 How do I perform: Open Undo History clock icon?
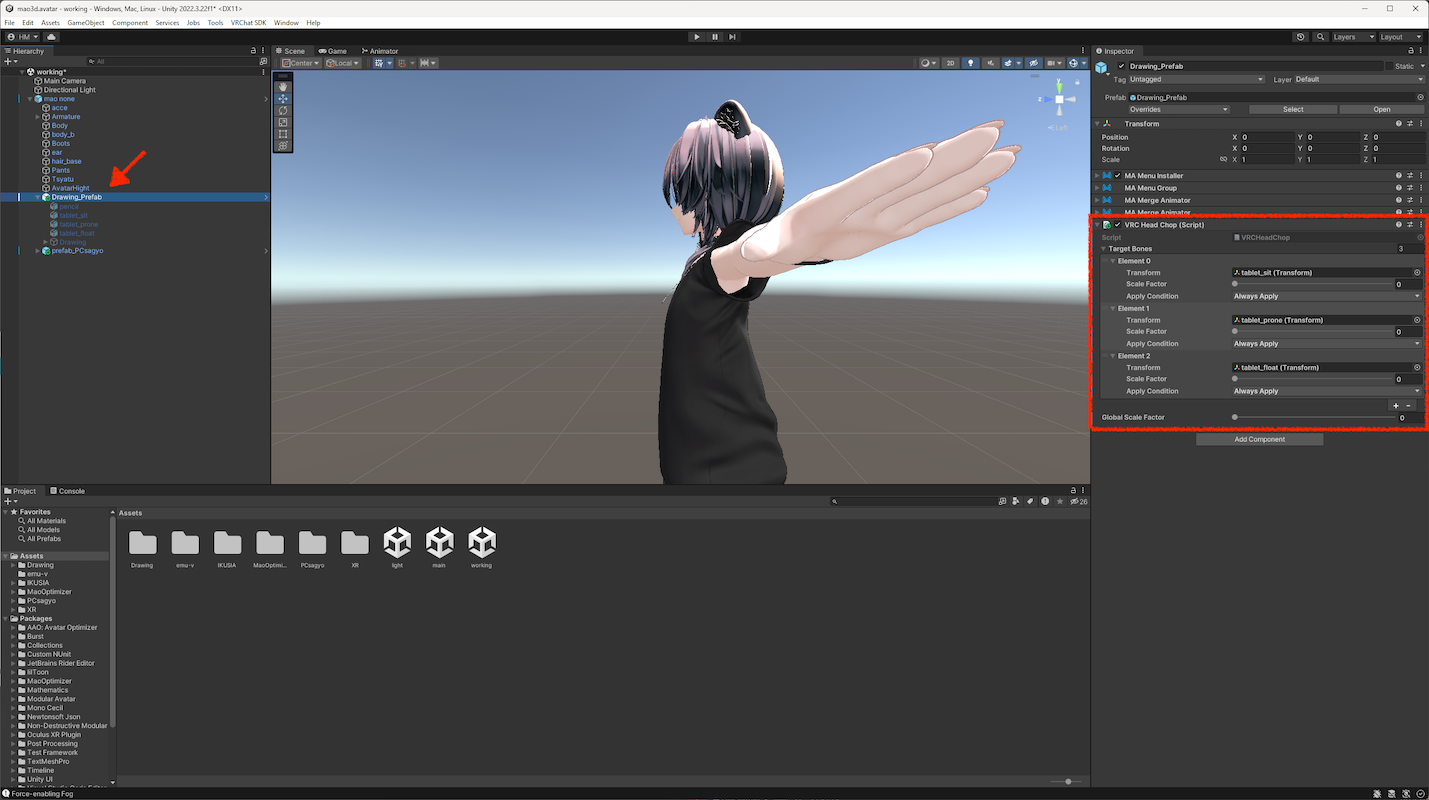point(1300,37)
